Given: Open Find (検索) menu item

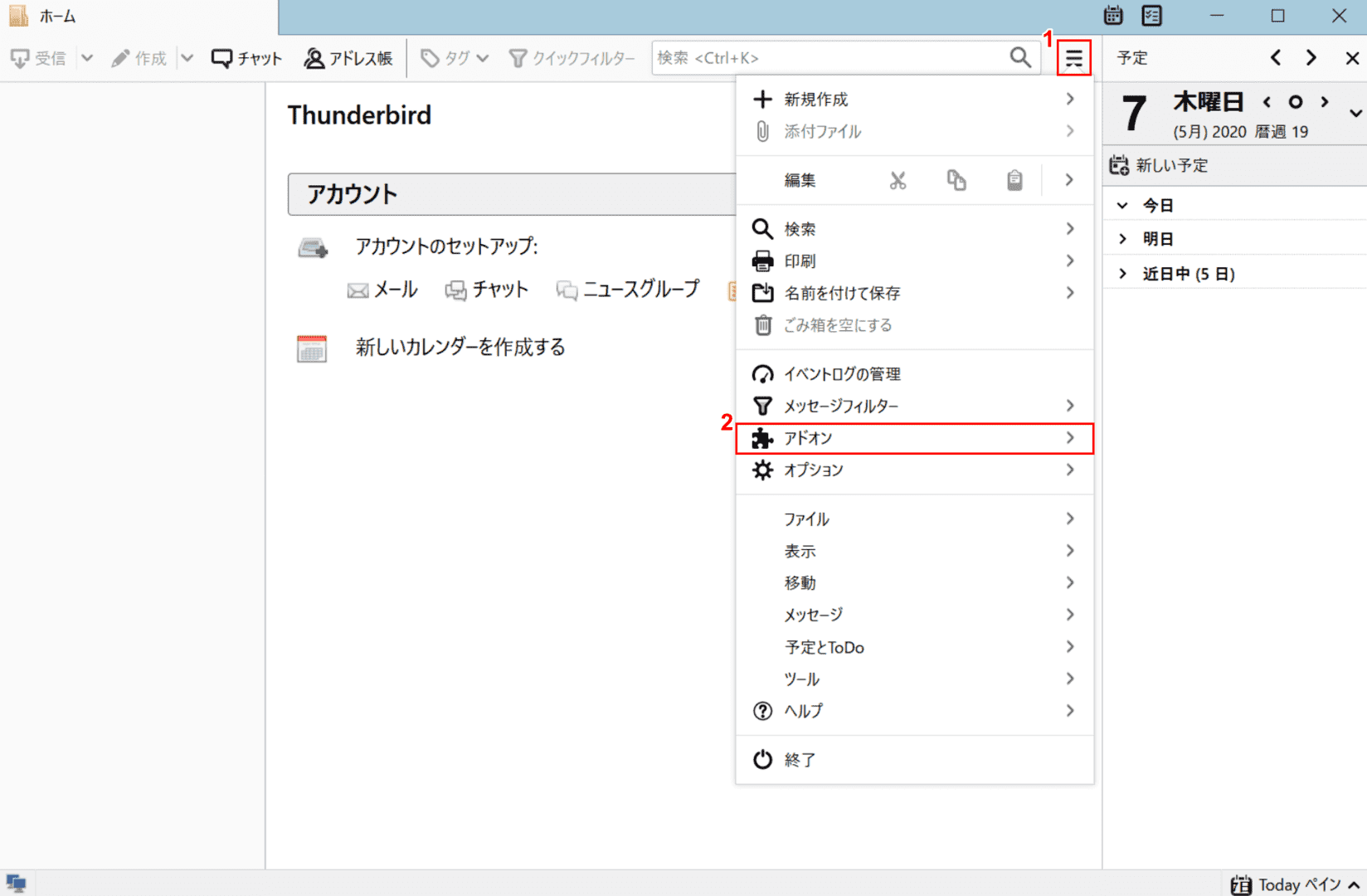Looking at the screenshot, I should point(915,229).
